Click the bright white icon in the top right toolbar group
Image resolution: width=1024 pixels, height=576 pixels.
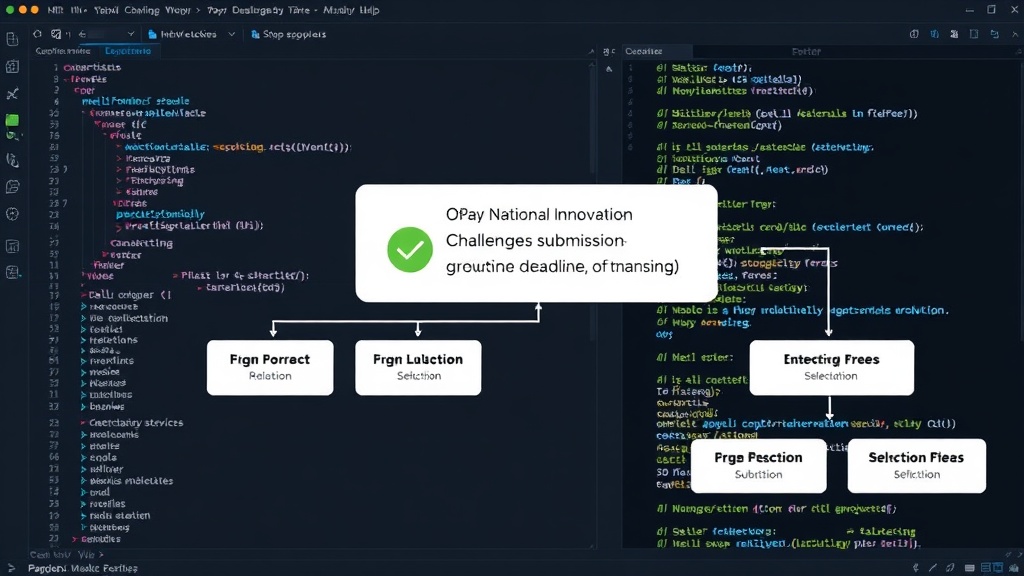pos(954,34)
